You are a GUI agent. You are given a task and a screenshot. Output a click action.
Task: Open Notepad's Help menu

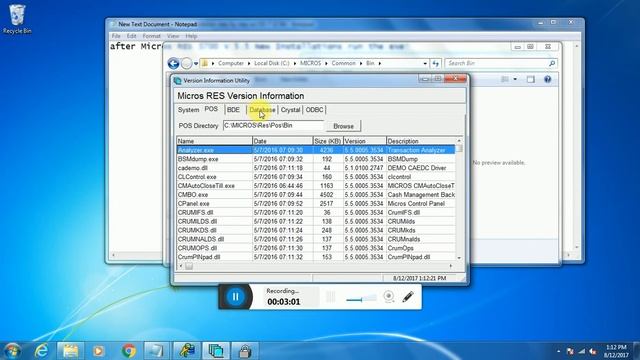coord(191,36)
